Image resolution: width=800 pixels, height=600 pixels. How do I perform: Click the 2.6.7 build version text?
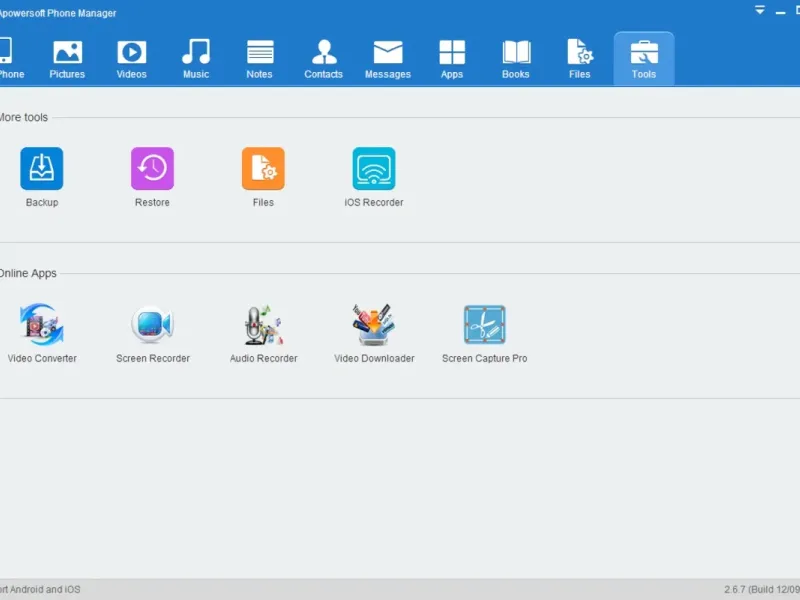pyautogui.click(x=762, y=589)
